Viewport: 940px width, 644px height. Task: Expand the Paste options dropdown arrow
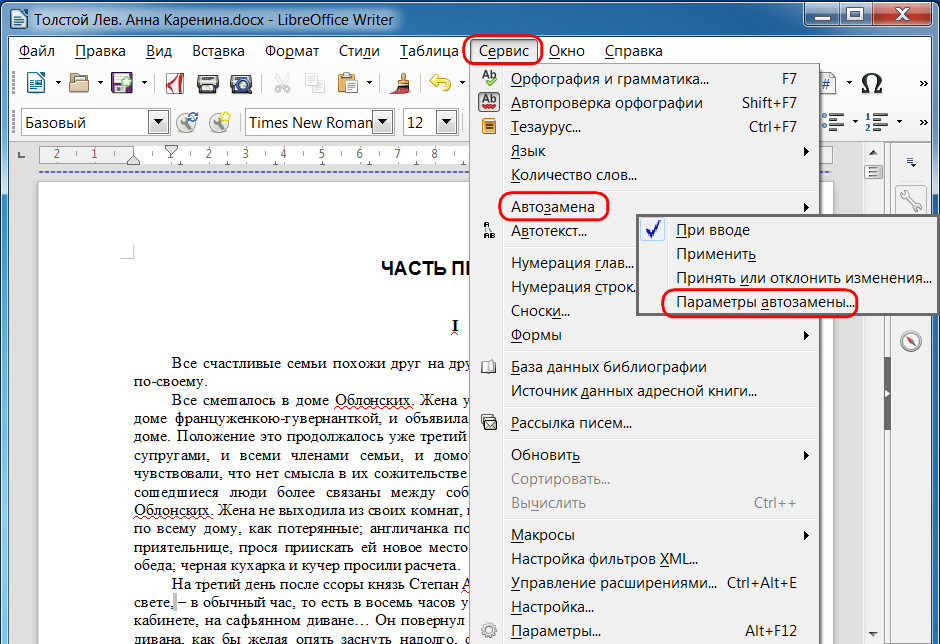[369, 83]
